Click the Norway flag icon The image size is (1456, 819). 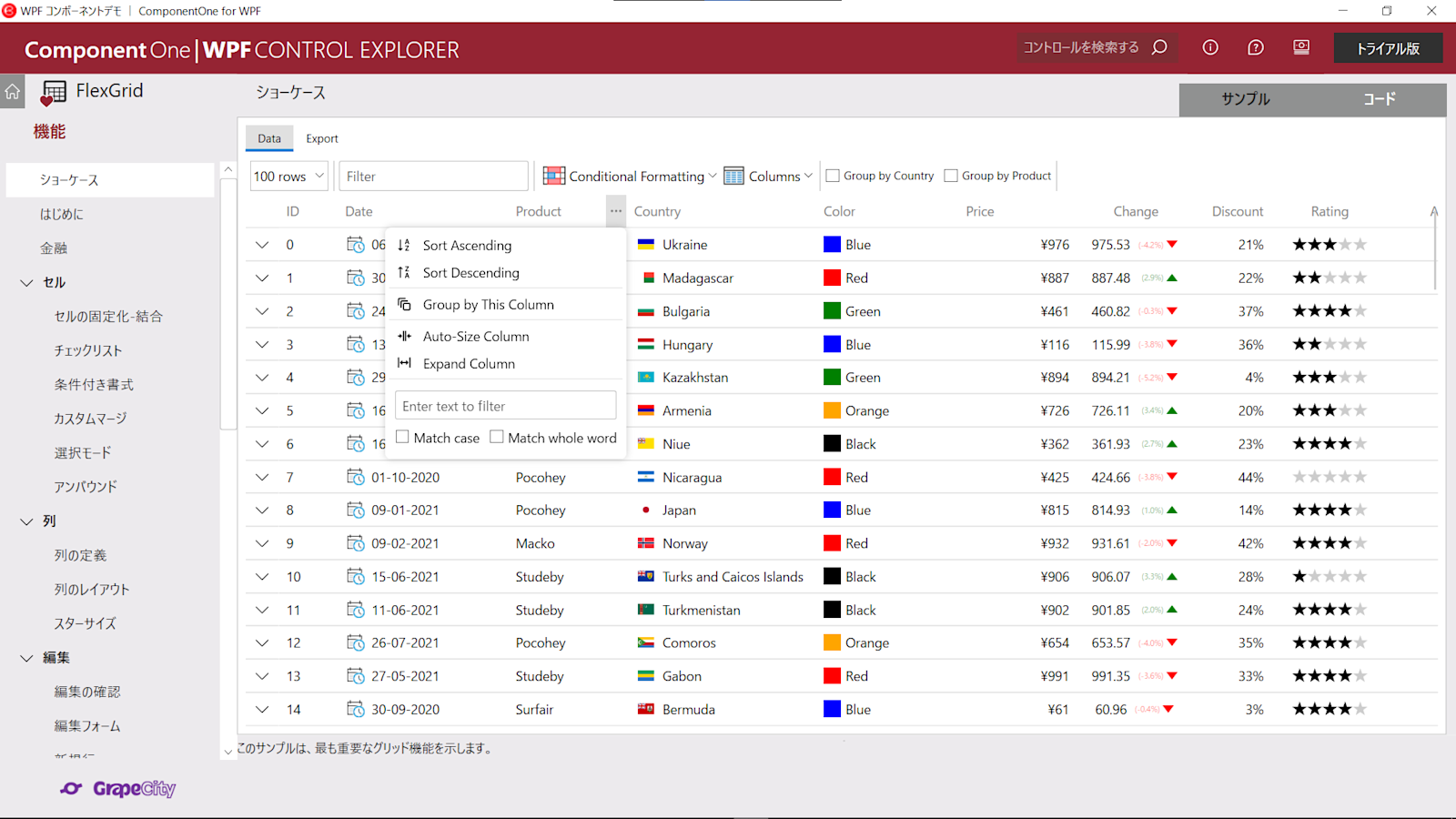pyautogui.click(x=646, y=543)
